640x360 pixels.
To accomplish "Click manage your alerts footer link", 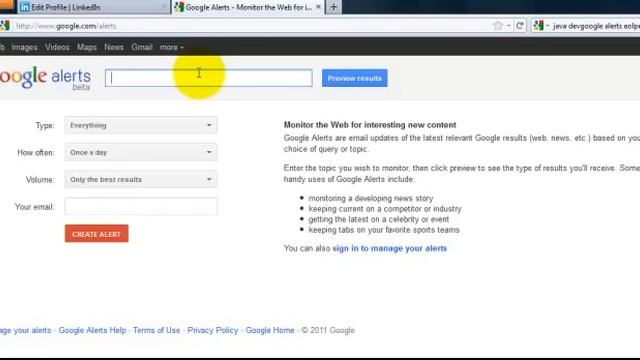I will 25,330.
